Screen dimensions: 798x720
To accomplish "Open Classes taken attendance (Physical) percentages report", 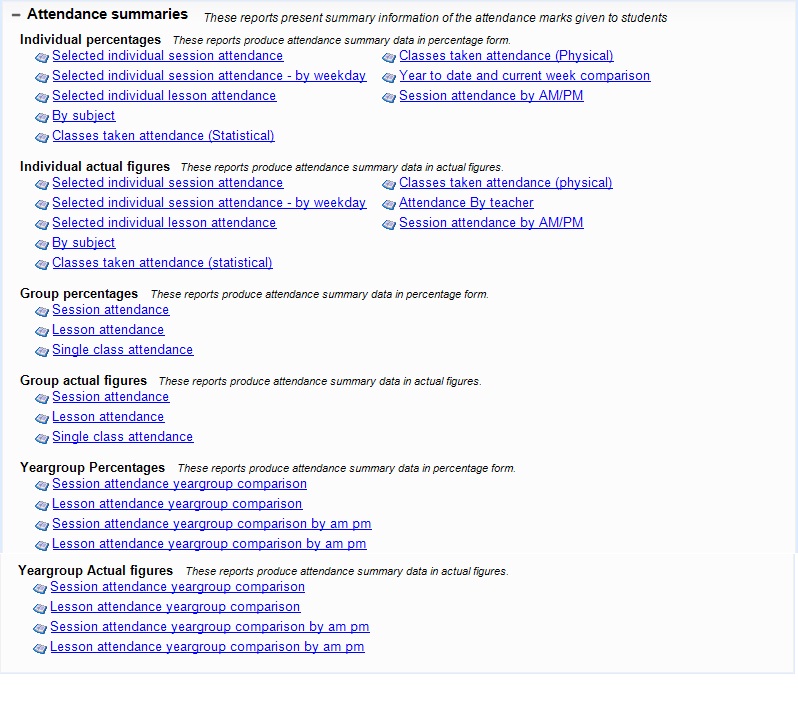I will click(x=506, y=55).
